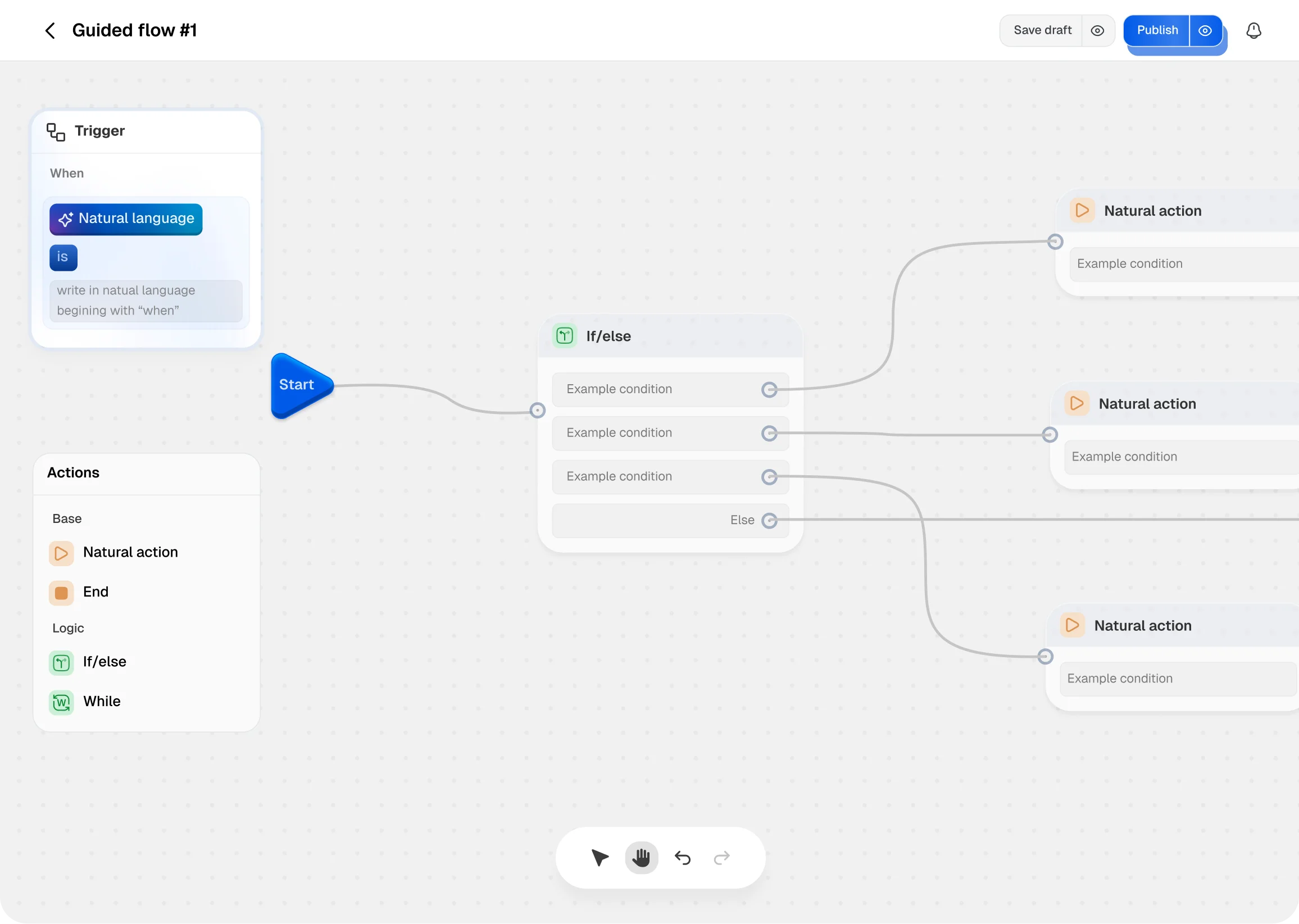Viewport: 1299px width, 924px height.
Task: Click the Base section label
Action: click(x=67, y=519)
